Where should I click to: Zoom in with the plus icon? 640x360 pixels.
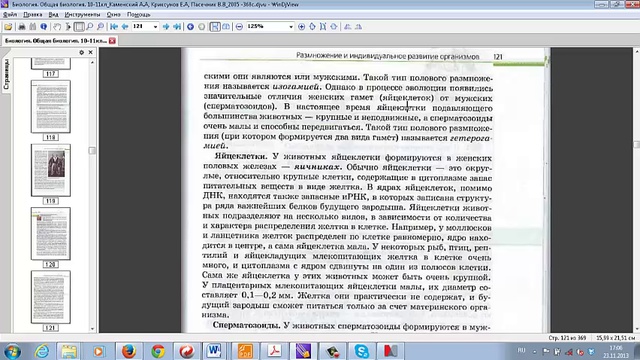pos(301,27)
